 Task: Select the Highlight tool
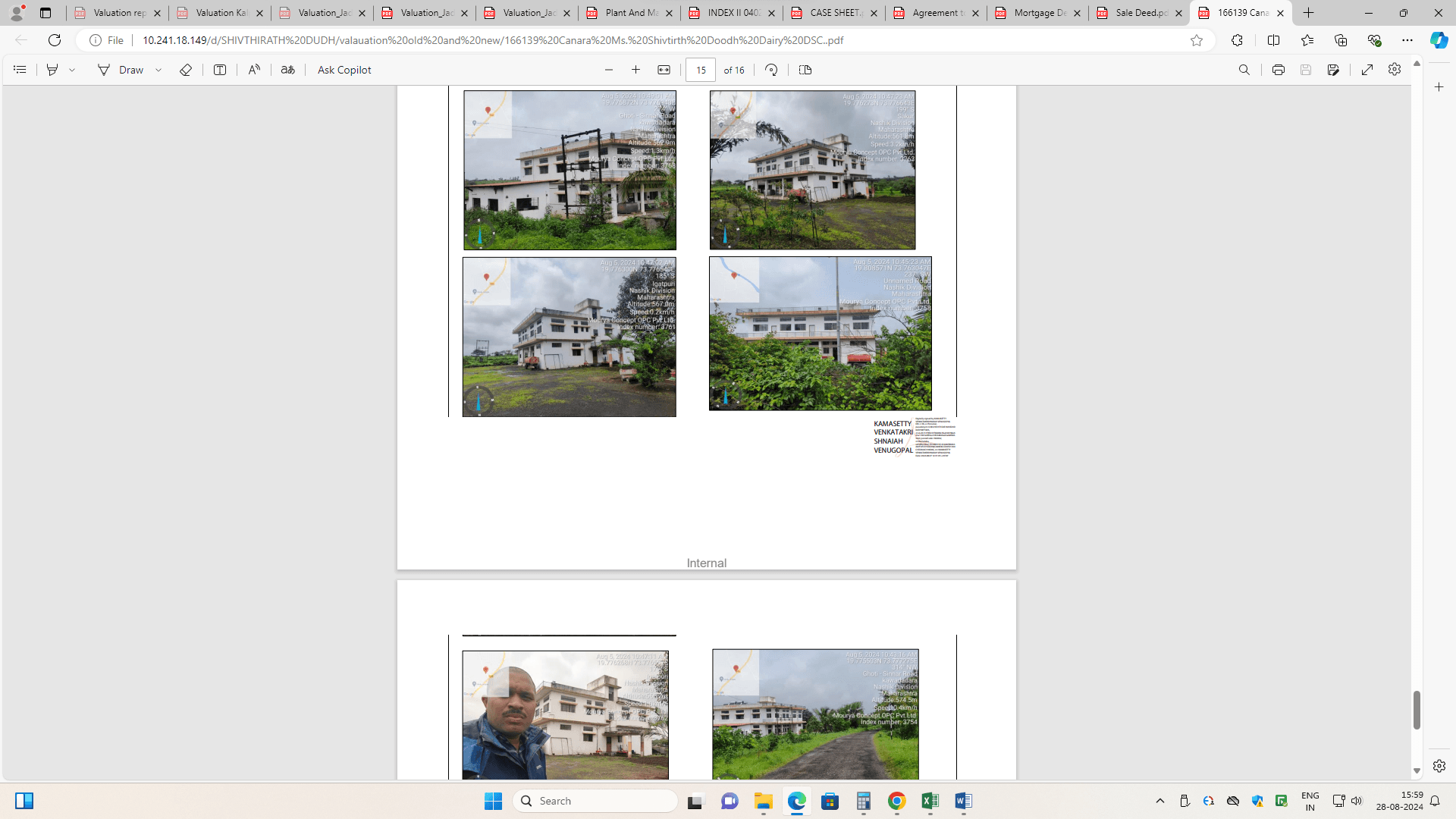[x=52, y=70]
